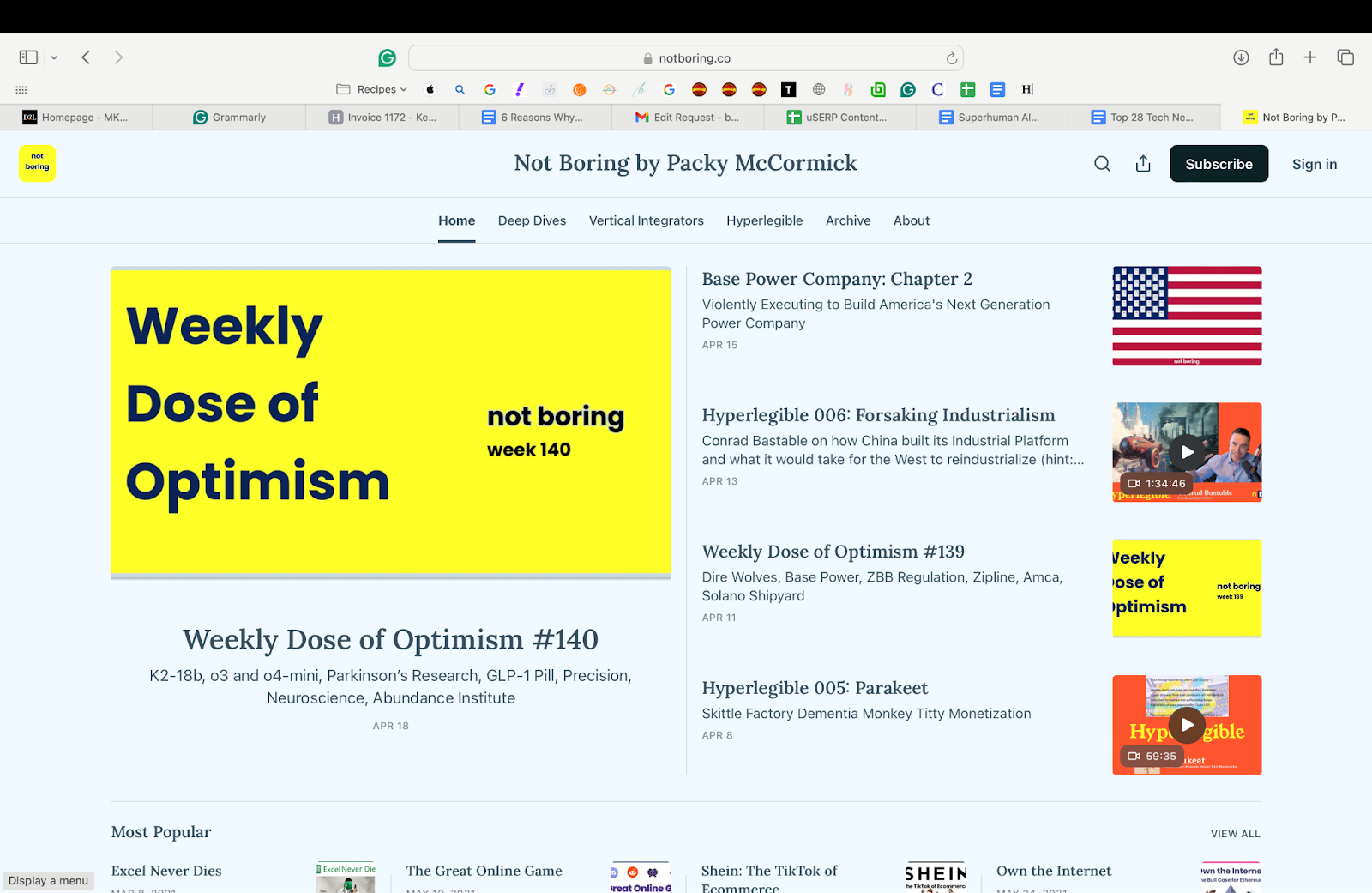Open the About page
The height and width of the screenshot is (893, 1372).
912,220
